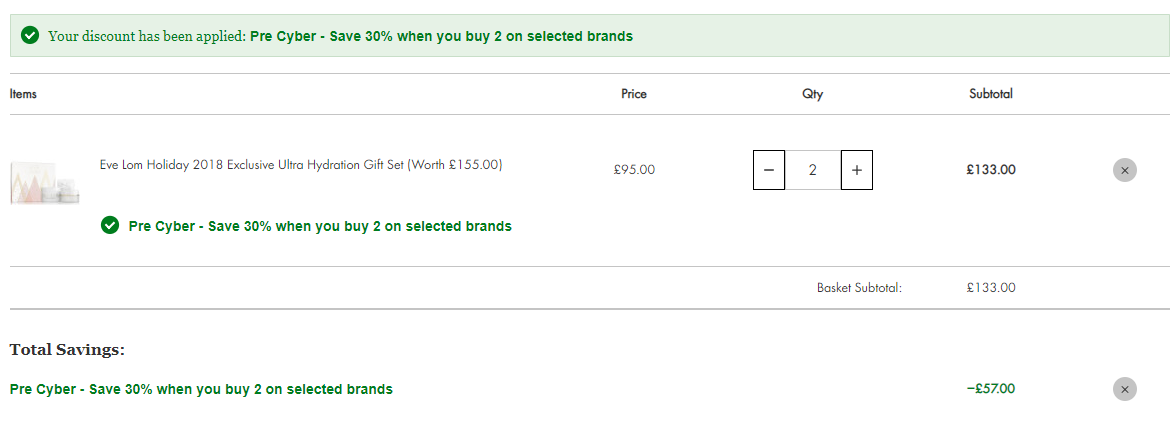Click the Pre Cyber savings line under Total Savings
Image resolution: width=1175 pixels, height=436 pixels.
click(x=201, y=390)
